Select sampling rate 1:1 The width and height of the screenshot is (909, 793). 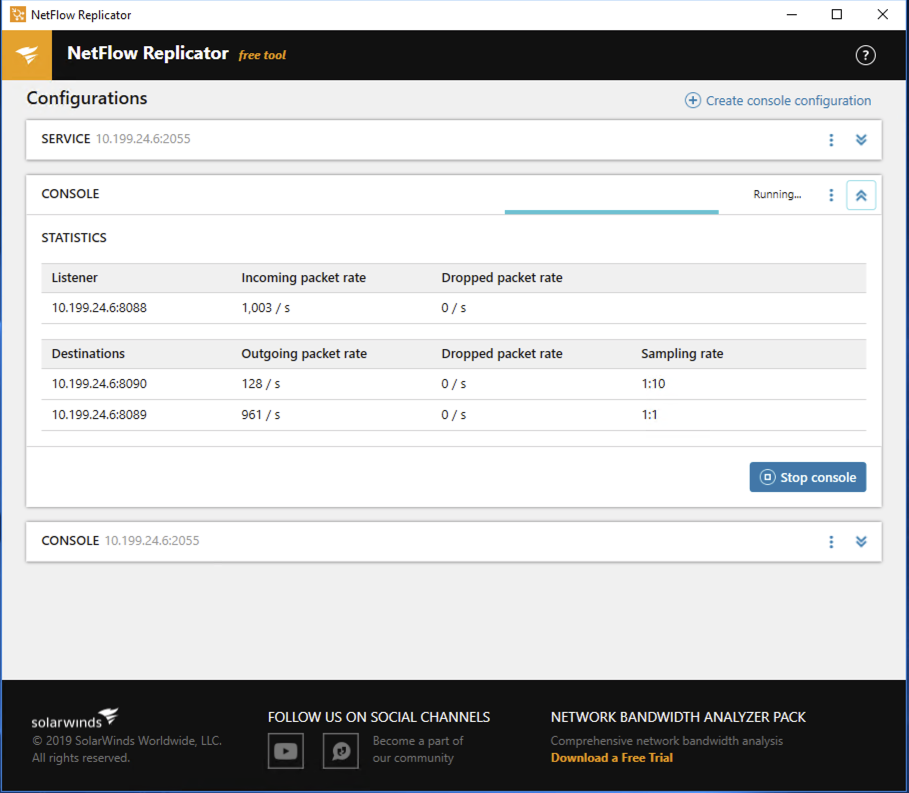point(649,414)
